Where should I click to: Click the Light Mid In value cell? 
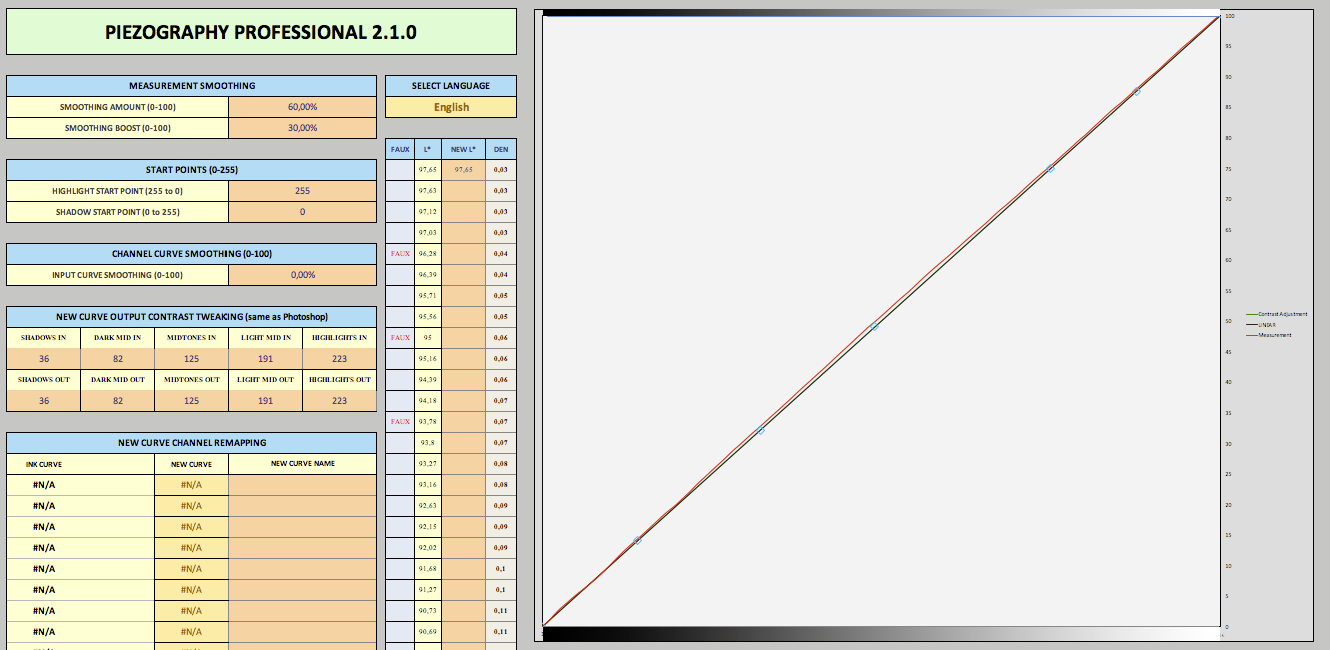click(x=265, y=359)
